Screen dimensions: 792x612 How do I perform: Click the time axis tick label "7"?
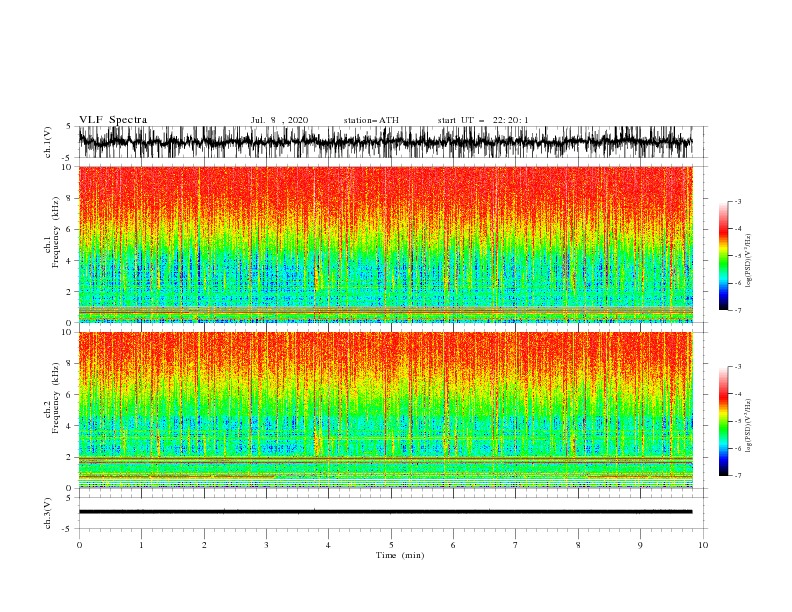[x=516, y=545]
